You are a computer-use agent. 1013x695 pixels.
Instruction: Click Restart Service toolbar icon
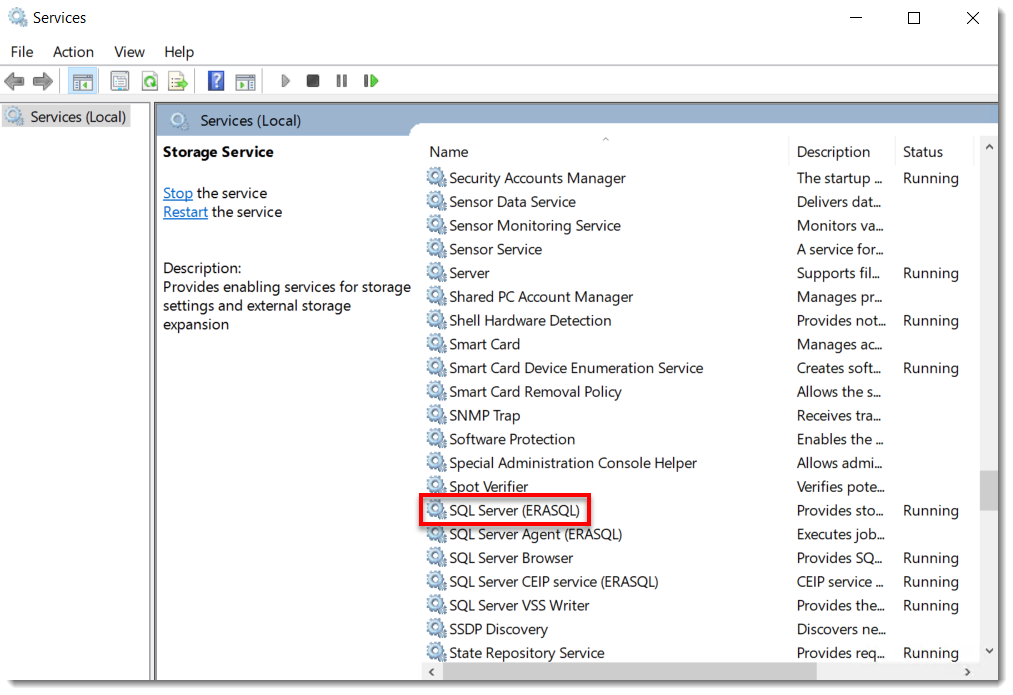click(x=371, y=81)
